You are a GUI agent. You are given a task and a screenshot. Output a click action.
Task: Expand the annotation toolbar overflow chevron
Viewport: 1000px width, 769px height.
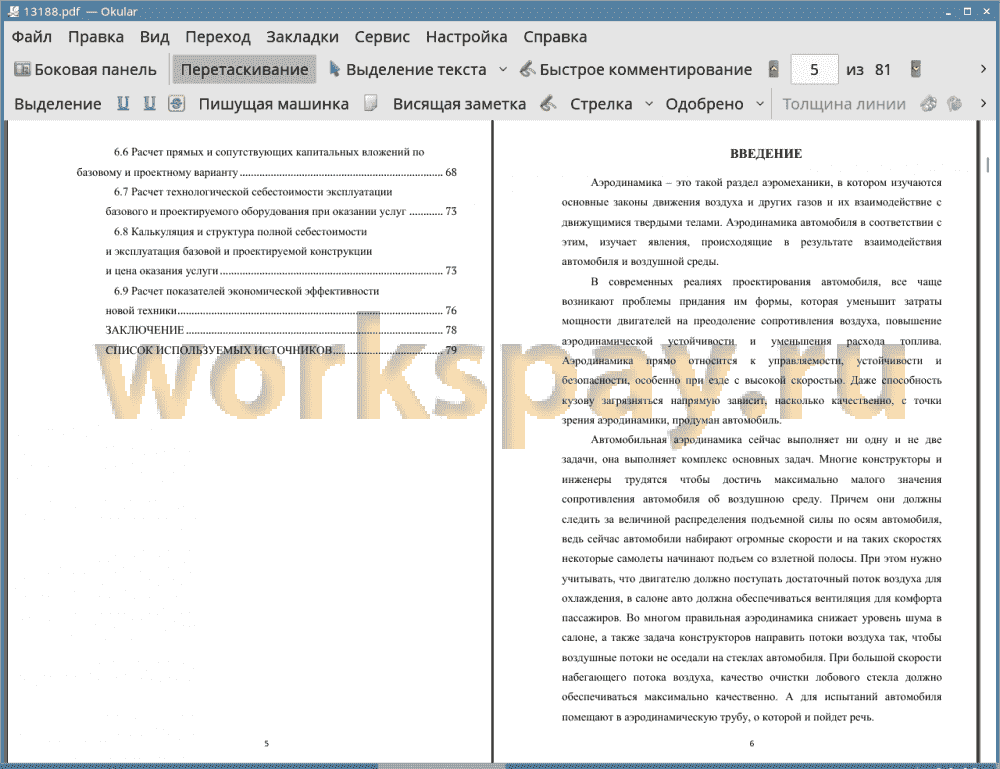pos(983,103)
